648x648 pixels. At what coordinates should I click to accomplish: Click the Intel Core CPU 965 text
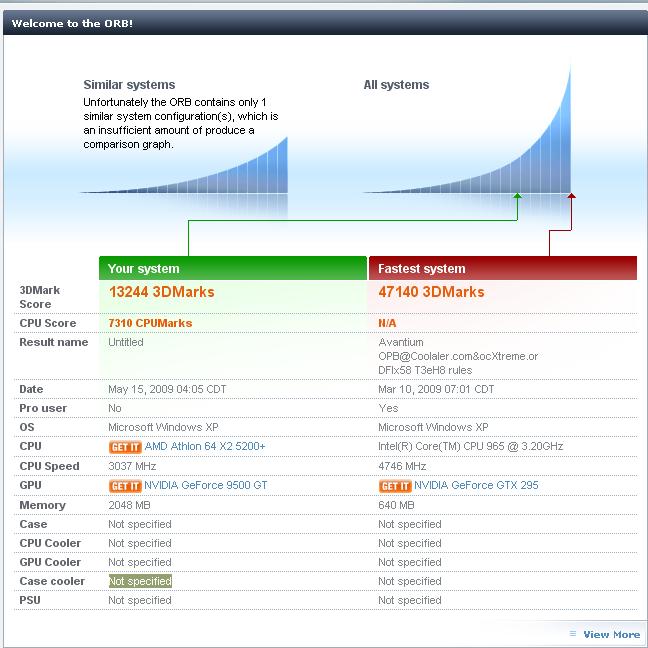coord(471,446)
